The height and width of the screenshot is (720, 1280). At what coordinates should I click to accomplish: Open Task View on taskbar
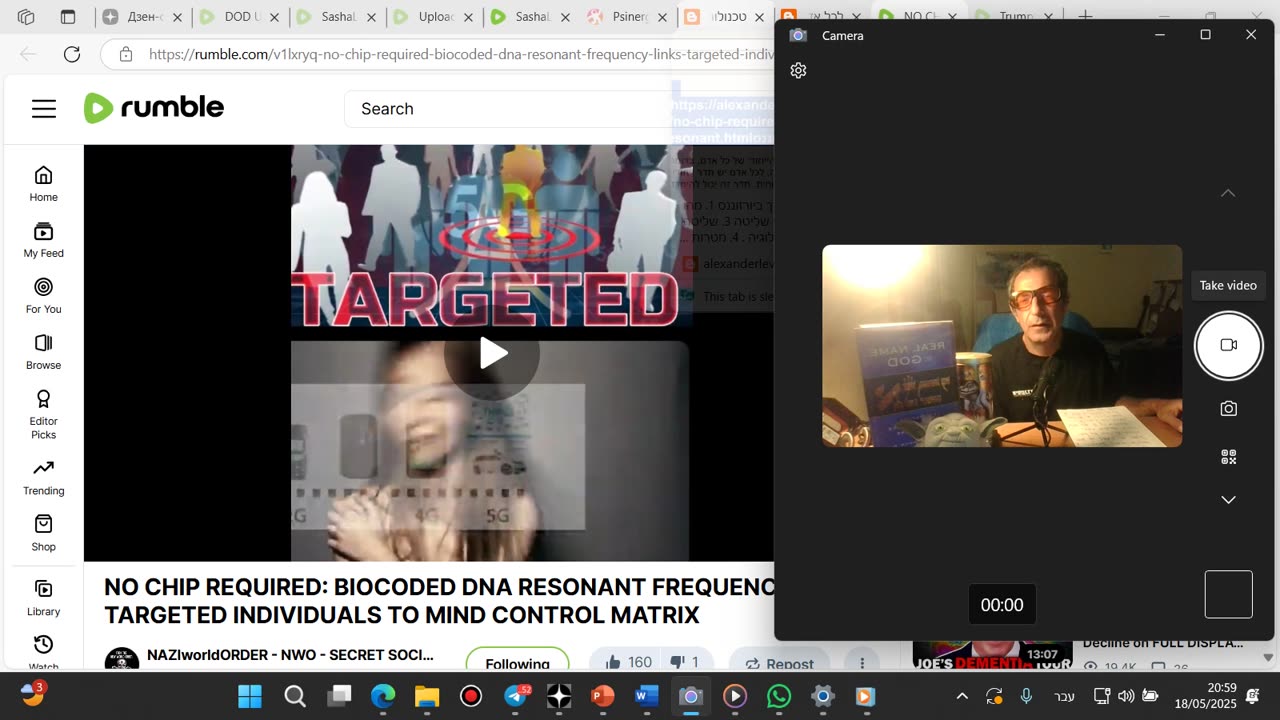pyautogui.click(x=340, y=696)
